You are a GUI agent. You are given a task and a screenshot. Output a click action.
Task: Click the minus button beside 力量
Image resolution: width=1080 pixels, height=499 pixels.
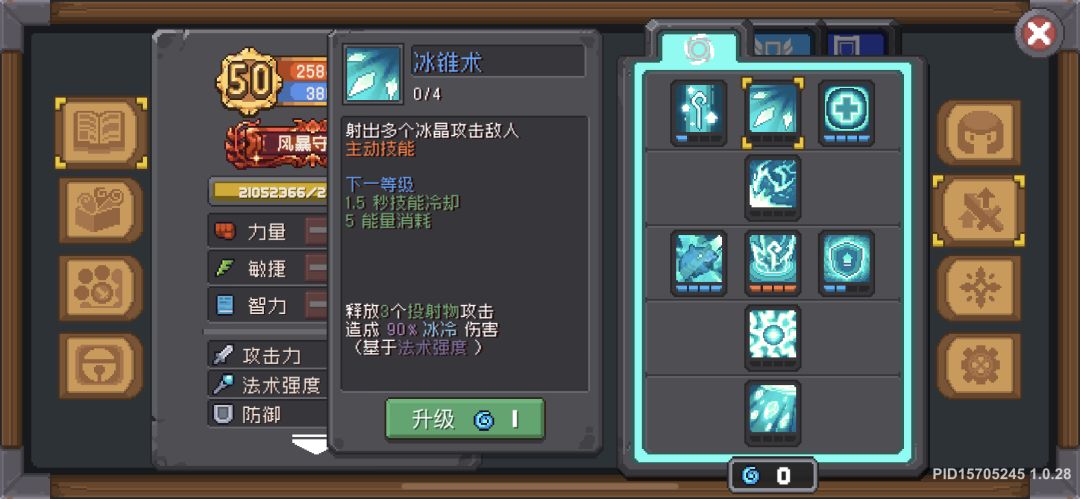point(317,231)
